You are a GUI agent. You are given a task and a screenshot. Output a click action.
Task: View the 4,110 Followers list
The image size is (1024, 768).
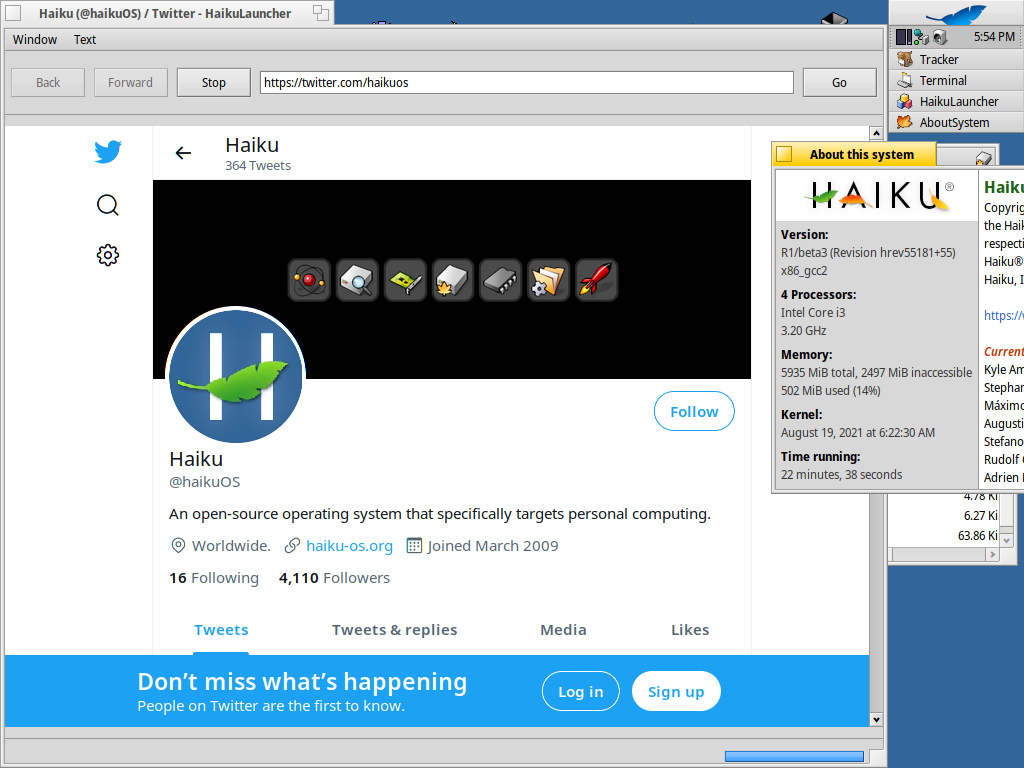click(334, 578)
